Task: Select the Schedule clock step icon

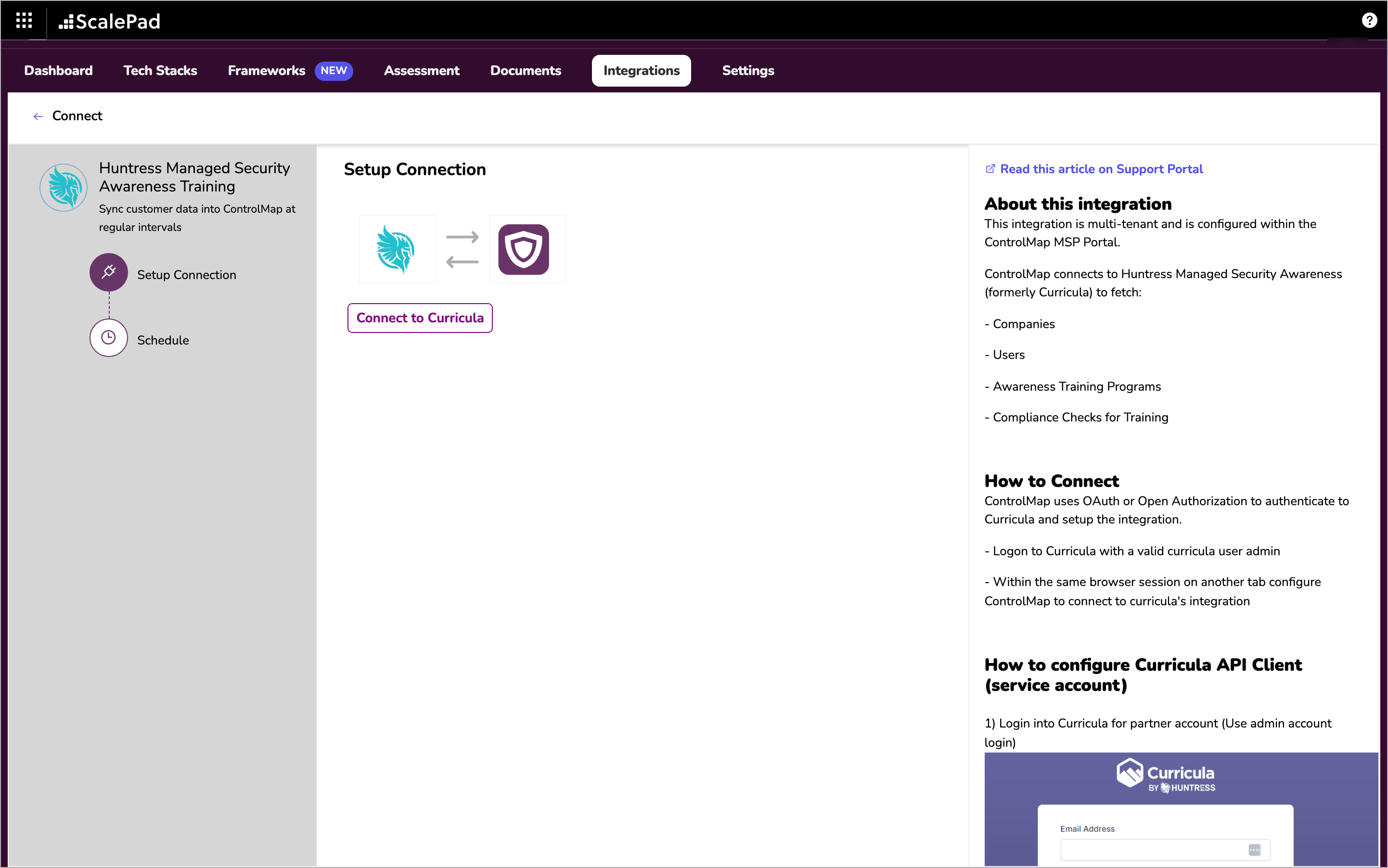Action: coord(109,338)
